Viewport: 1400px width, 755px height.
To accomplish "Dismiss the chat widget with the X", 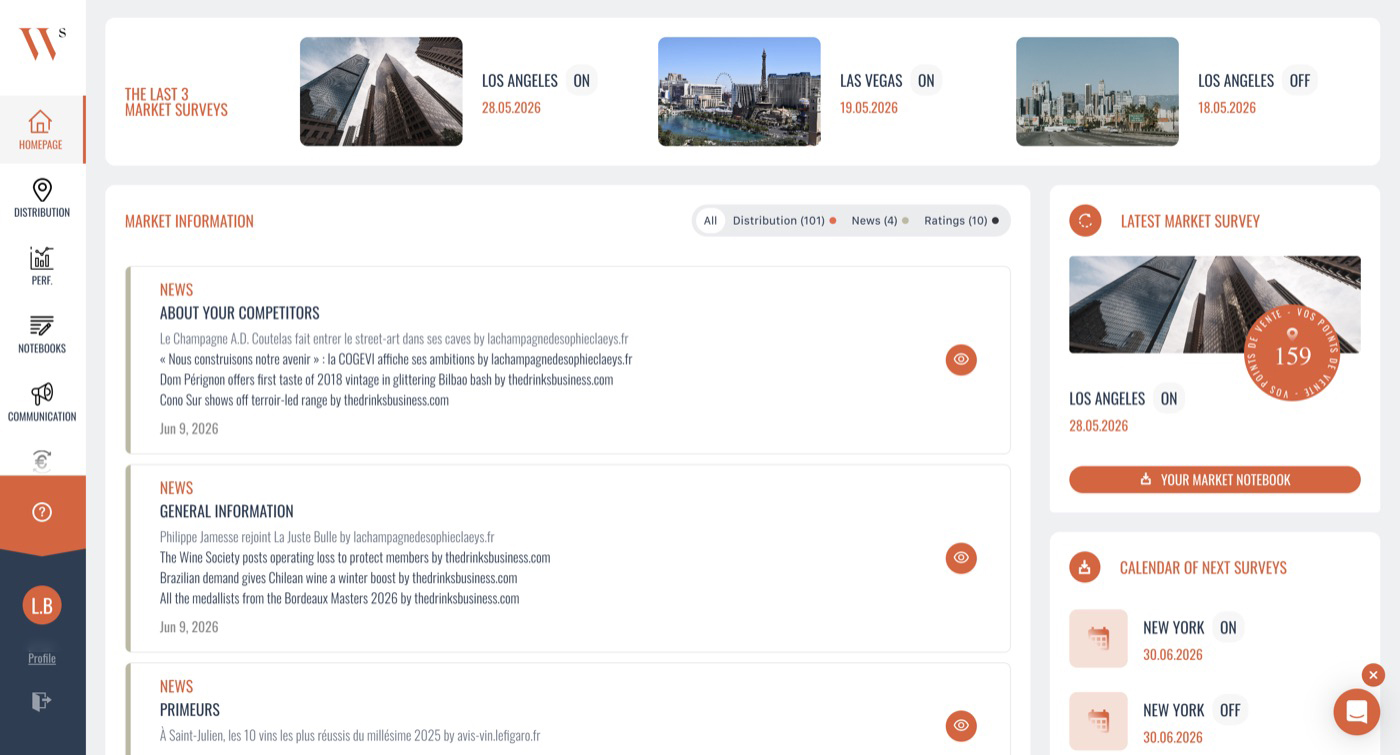I will (1373, 675).
